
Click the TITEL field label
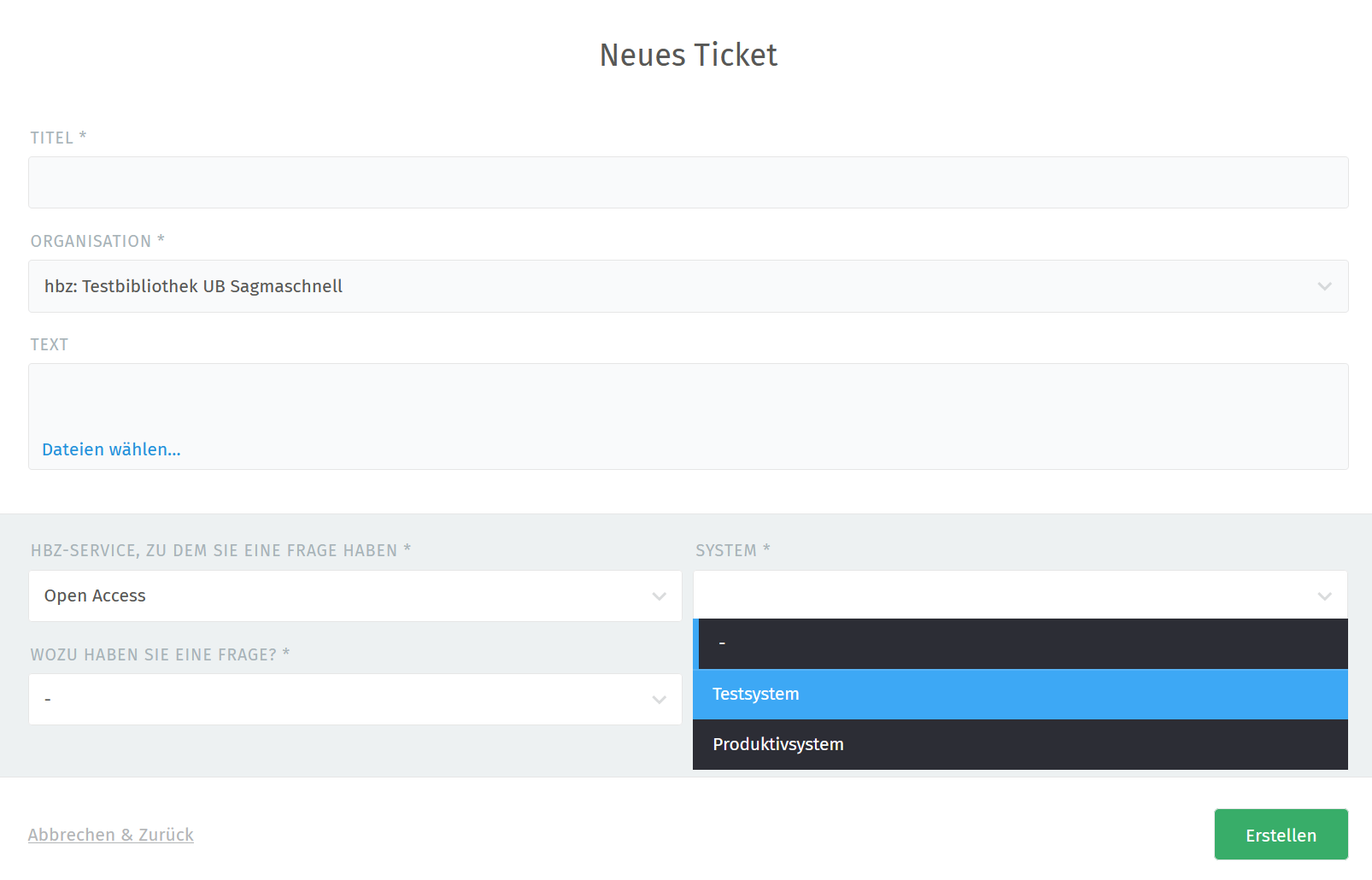[52, 138]
